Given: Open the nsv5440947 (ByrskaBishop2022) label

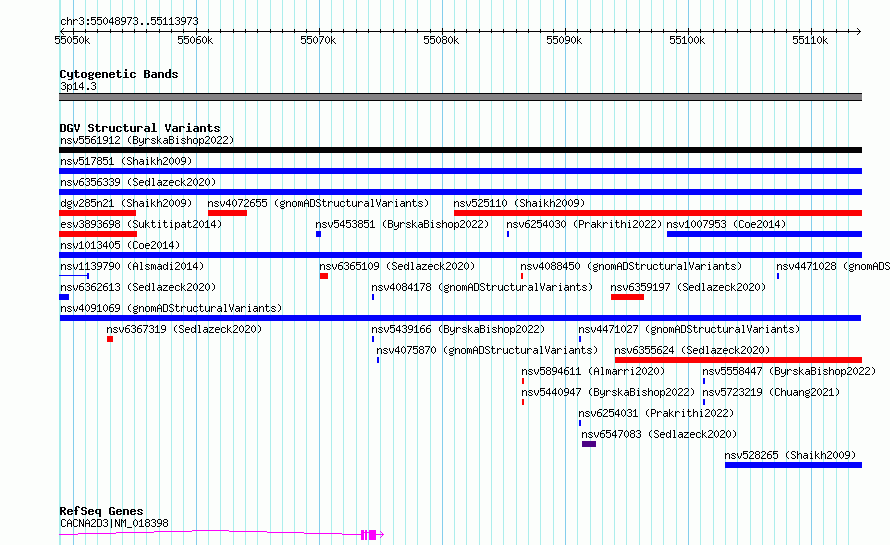Looking at the screenshot, I should 608,392.
